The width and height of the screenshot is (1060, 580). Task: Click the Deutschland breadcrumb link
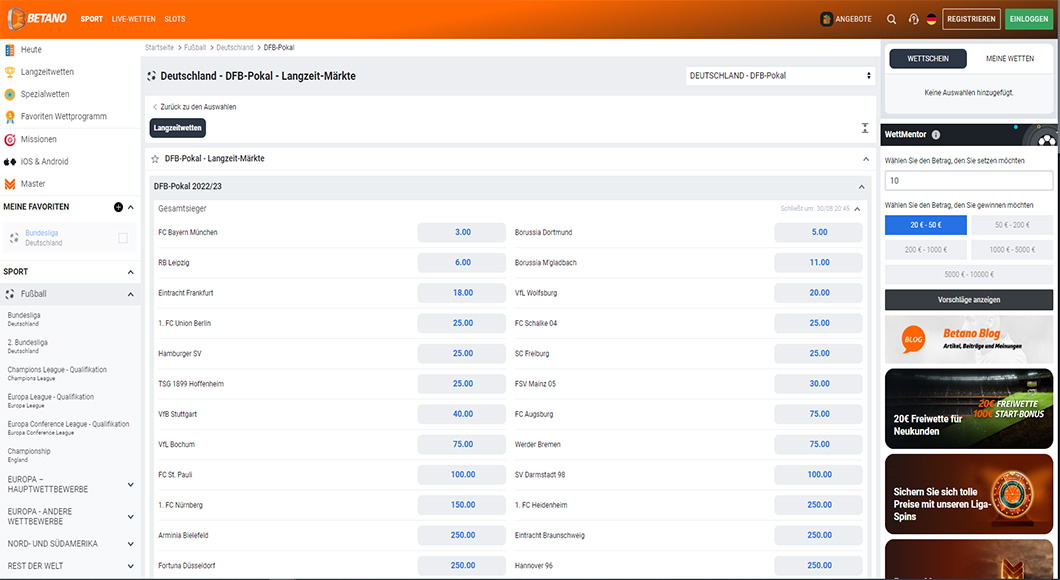click(x=235, y=47)
